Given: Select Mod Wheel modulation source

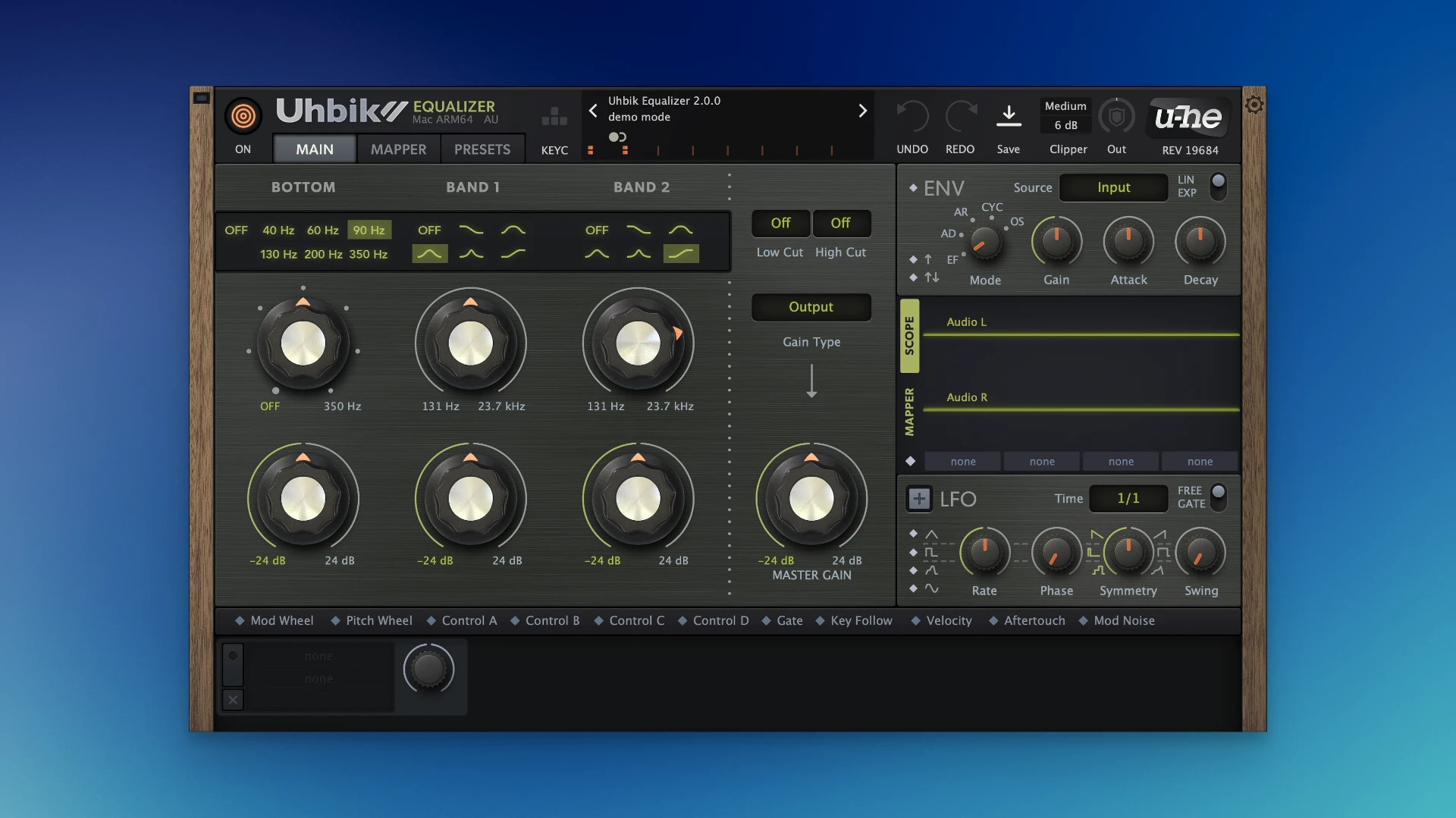Looking at the screenshot, I should [274, 620].
